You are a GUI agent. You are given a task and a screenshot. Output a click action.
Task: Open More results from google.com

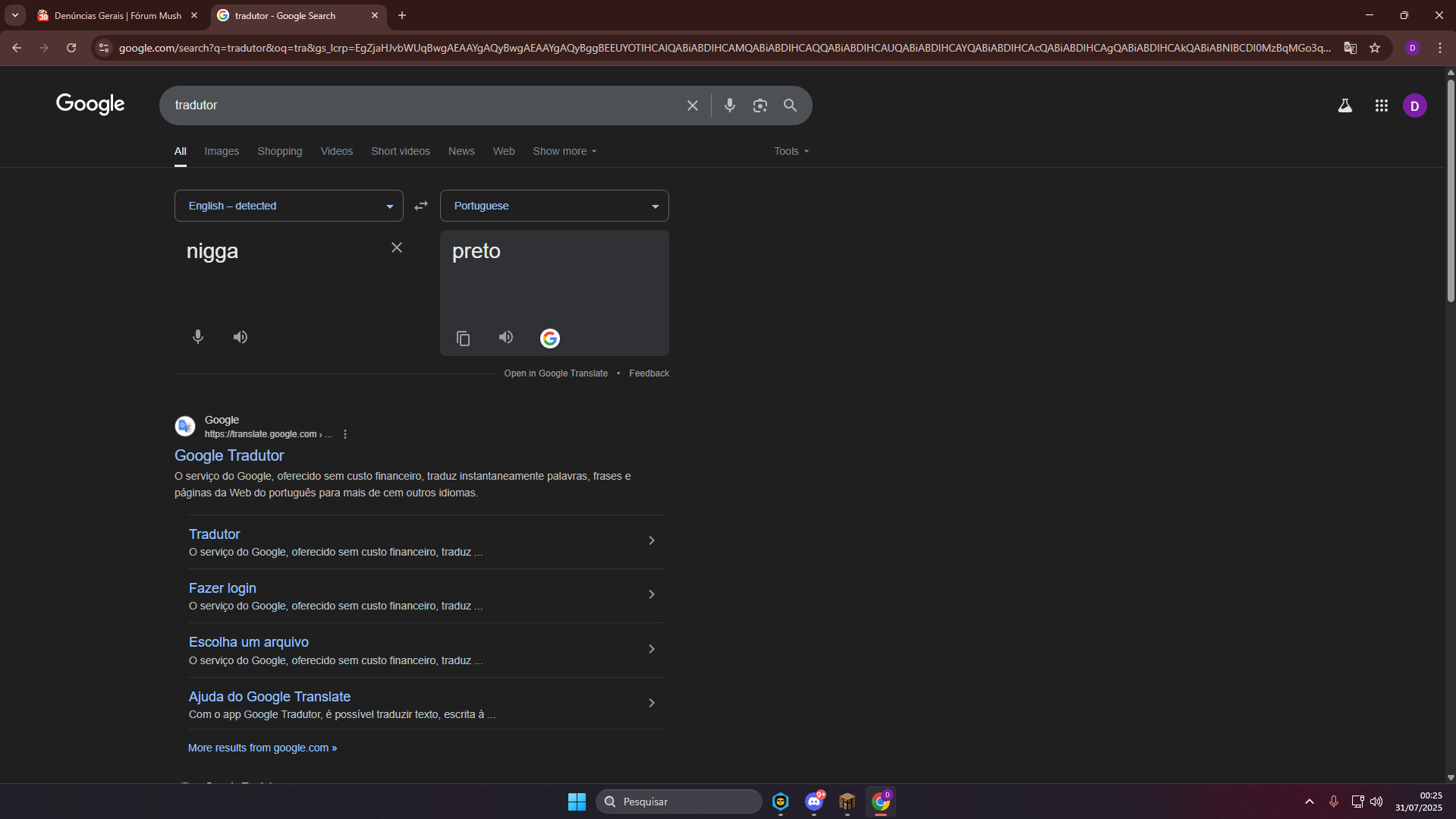coord(263,748)
